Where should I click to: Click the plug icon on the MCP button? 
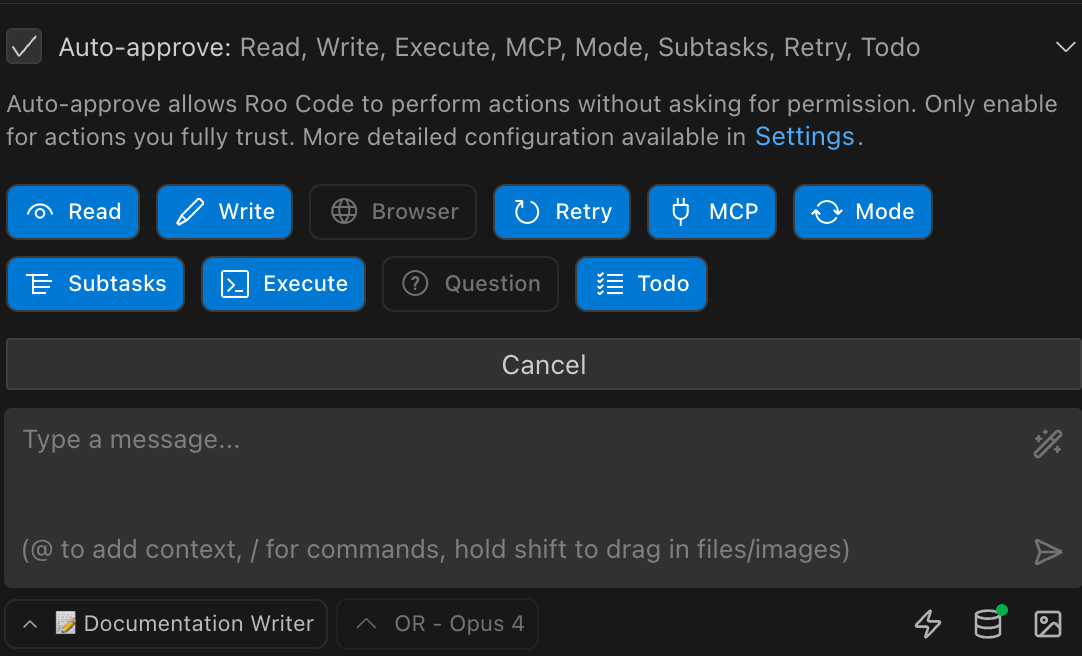tap(680, 211)
